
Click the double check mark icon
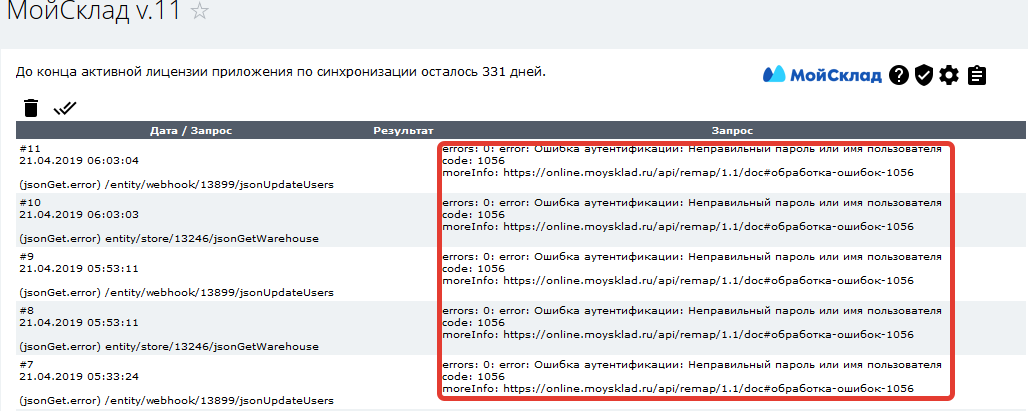pos(65,108)
